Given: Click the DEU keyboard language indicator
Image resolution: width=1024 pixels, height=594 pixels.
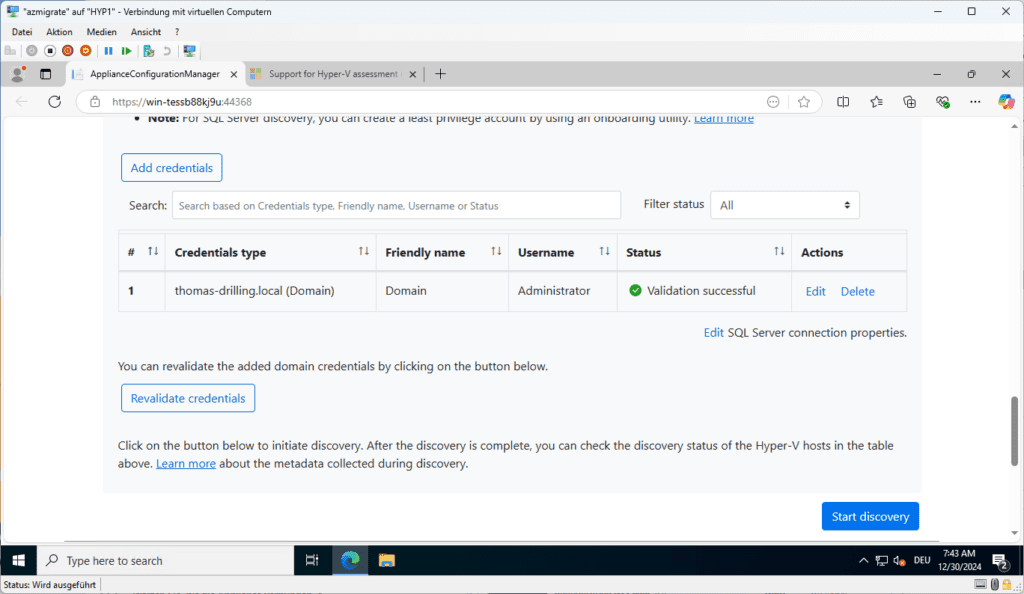Looking at the screenshot, I should 922,561.
